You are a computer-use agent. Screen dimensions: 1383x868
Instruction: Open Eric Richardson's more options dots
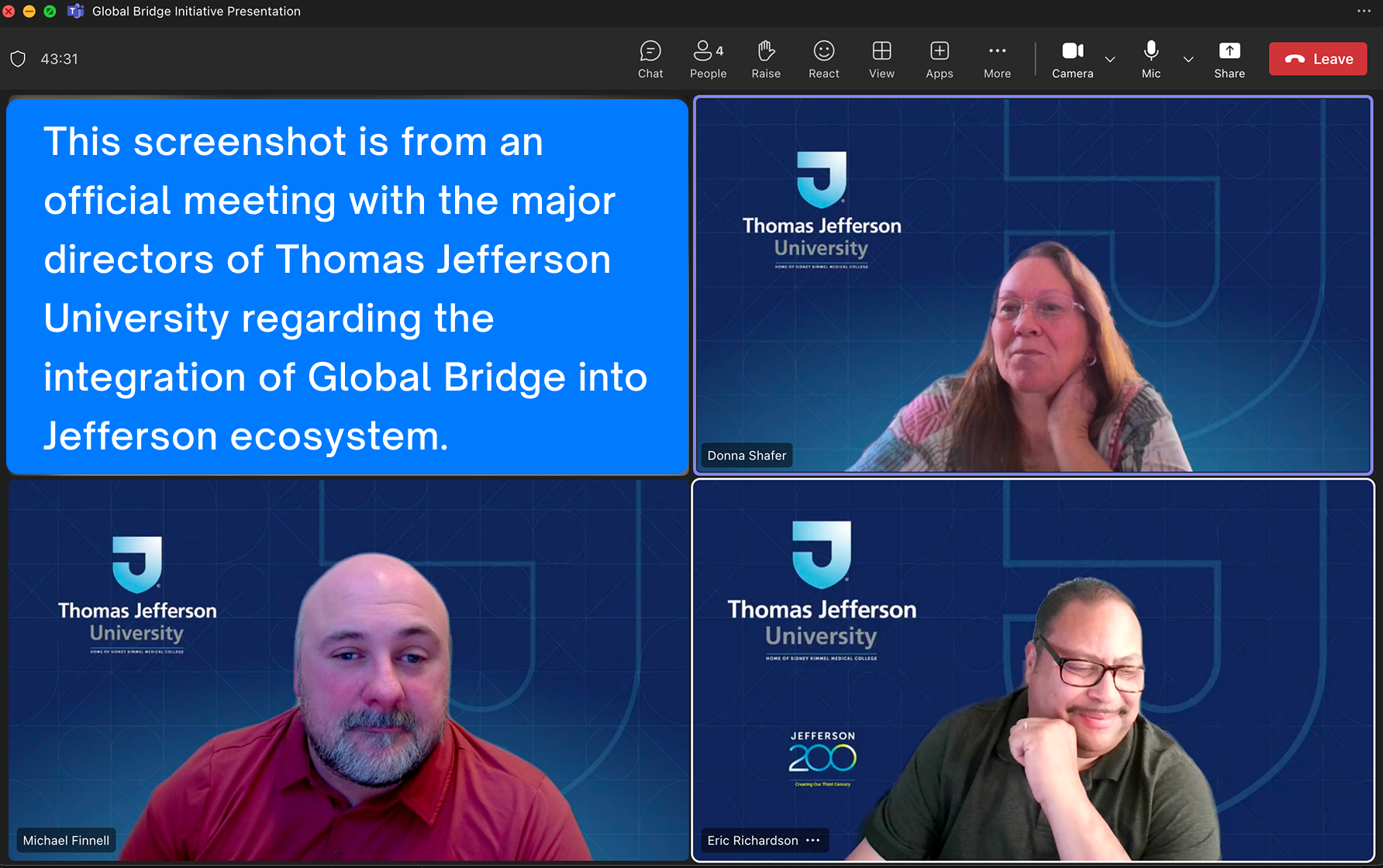point(813,840)
